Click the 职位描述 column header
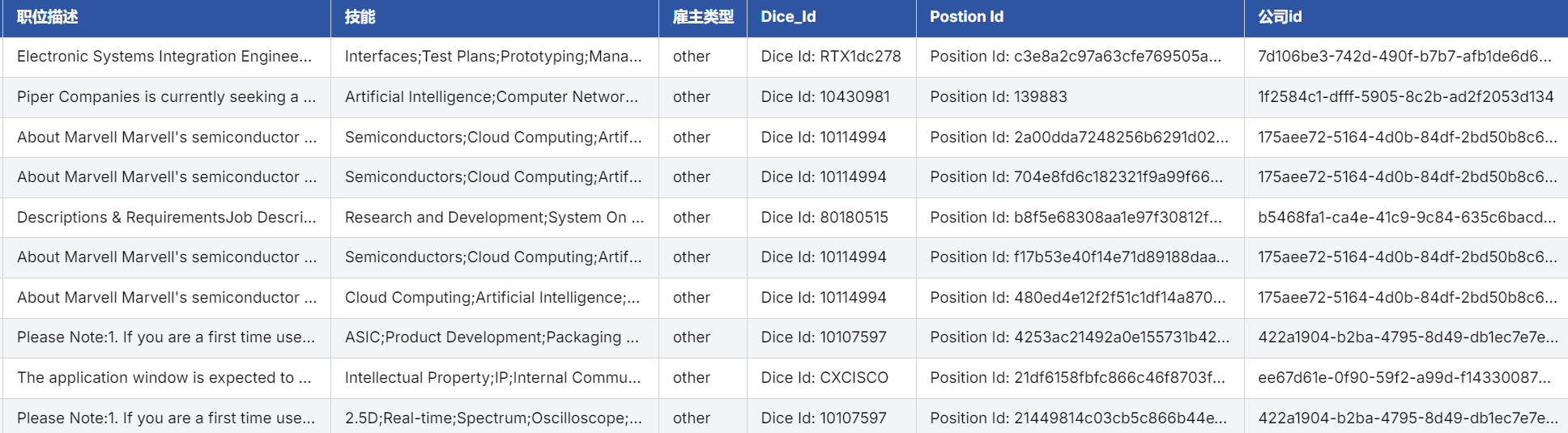 pos(48,17)
